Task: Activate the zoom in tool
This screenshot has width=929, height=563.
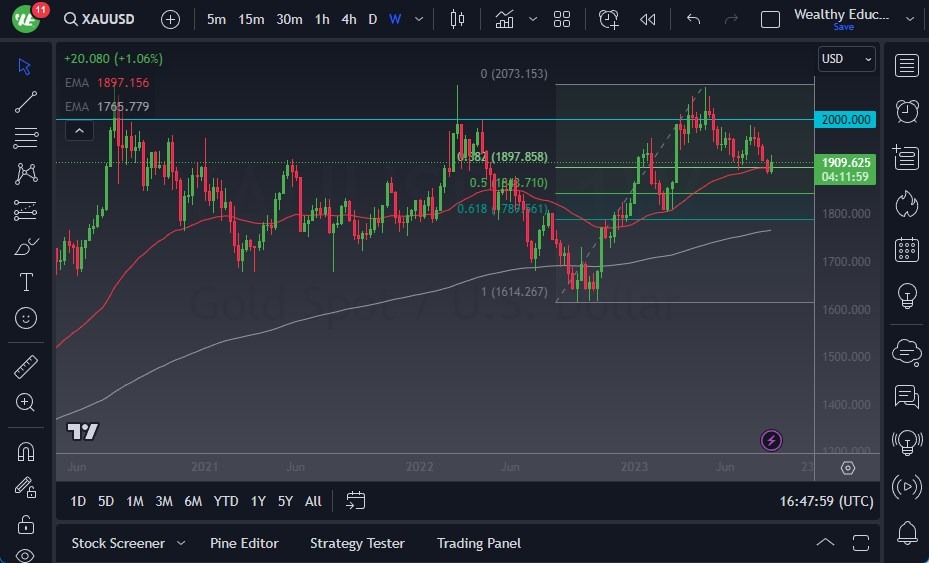Action: coord(25,402)
